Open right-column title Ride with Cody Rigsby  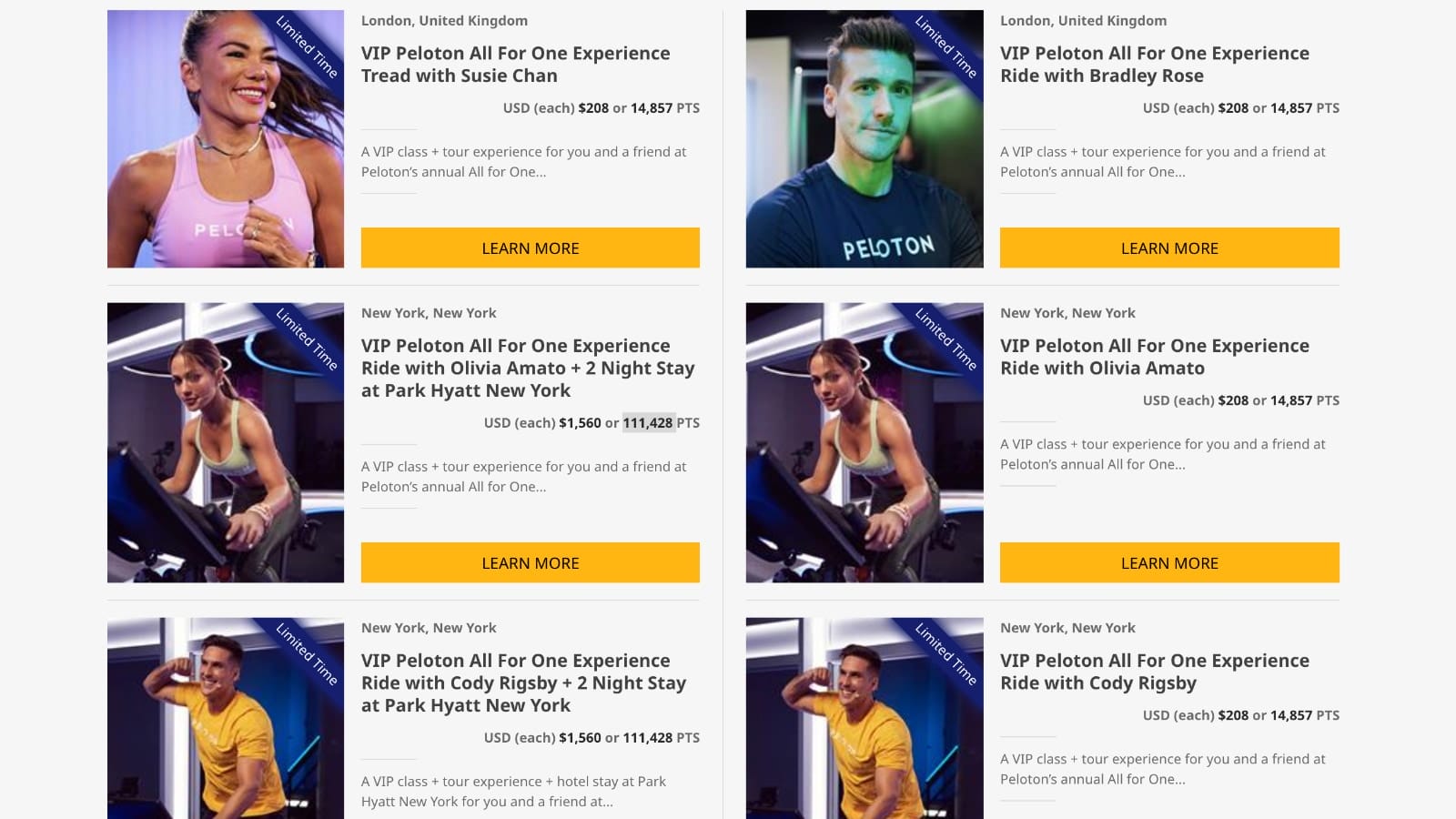click(1155, 672)
